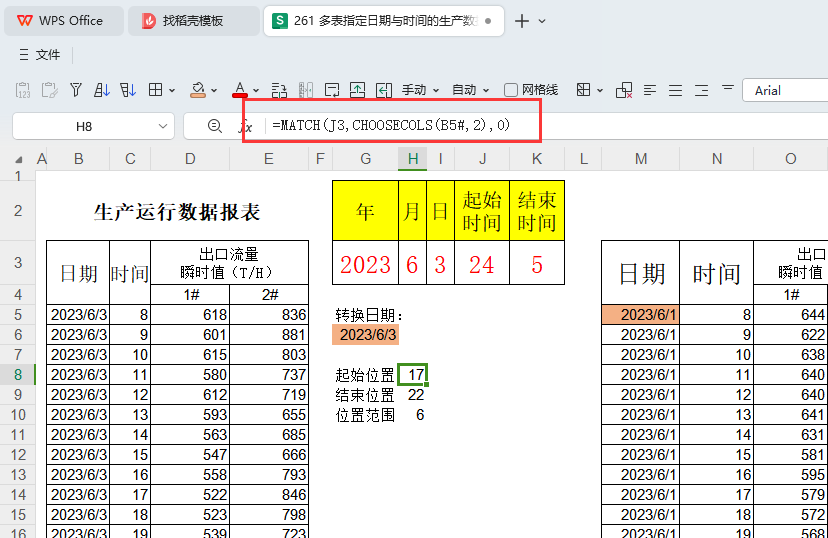Select column M header

[x=641, y=159]
